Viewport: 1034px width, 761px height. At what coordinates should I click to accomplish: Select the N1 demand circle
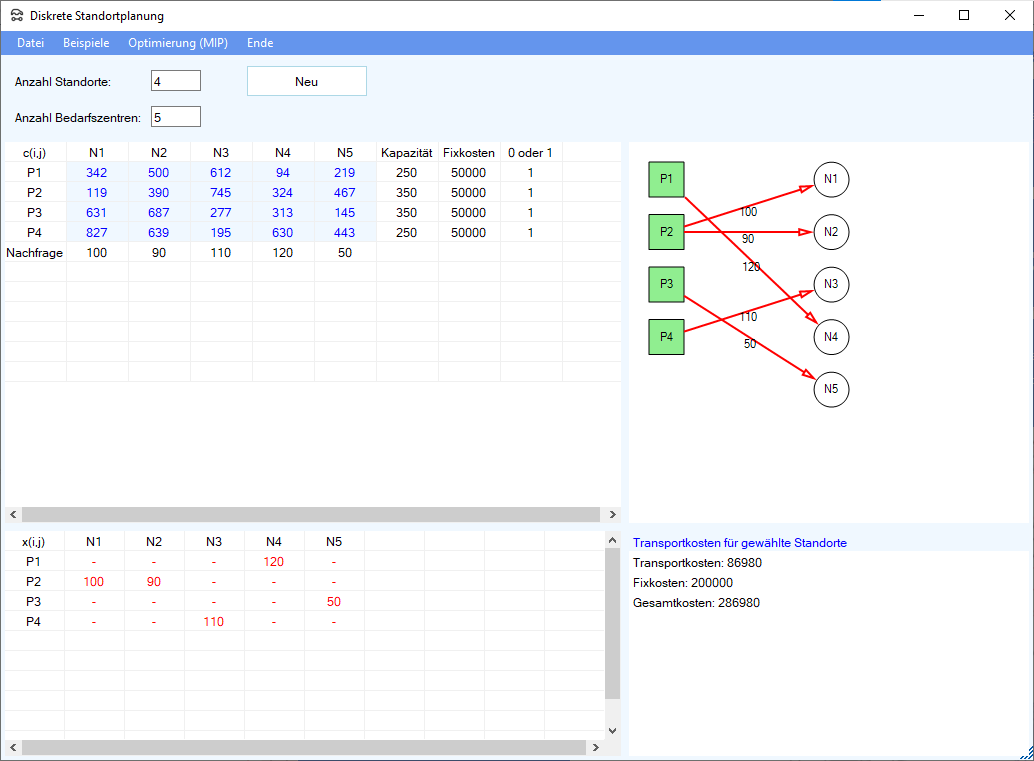[x=831, y=179]
